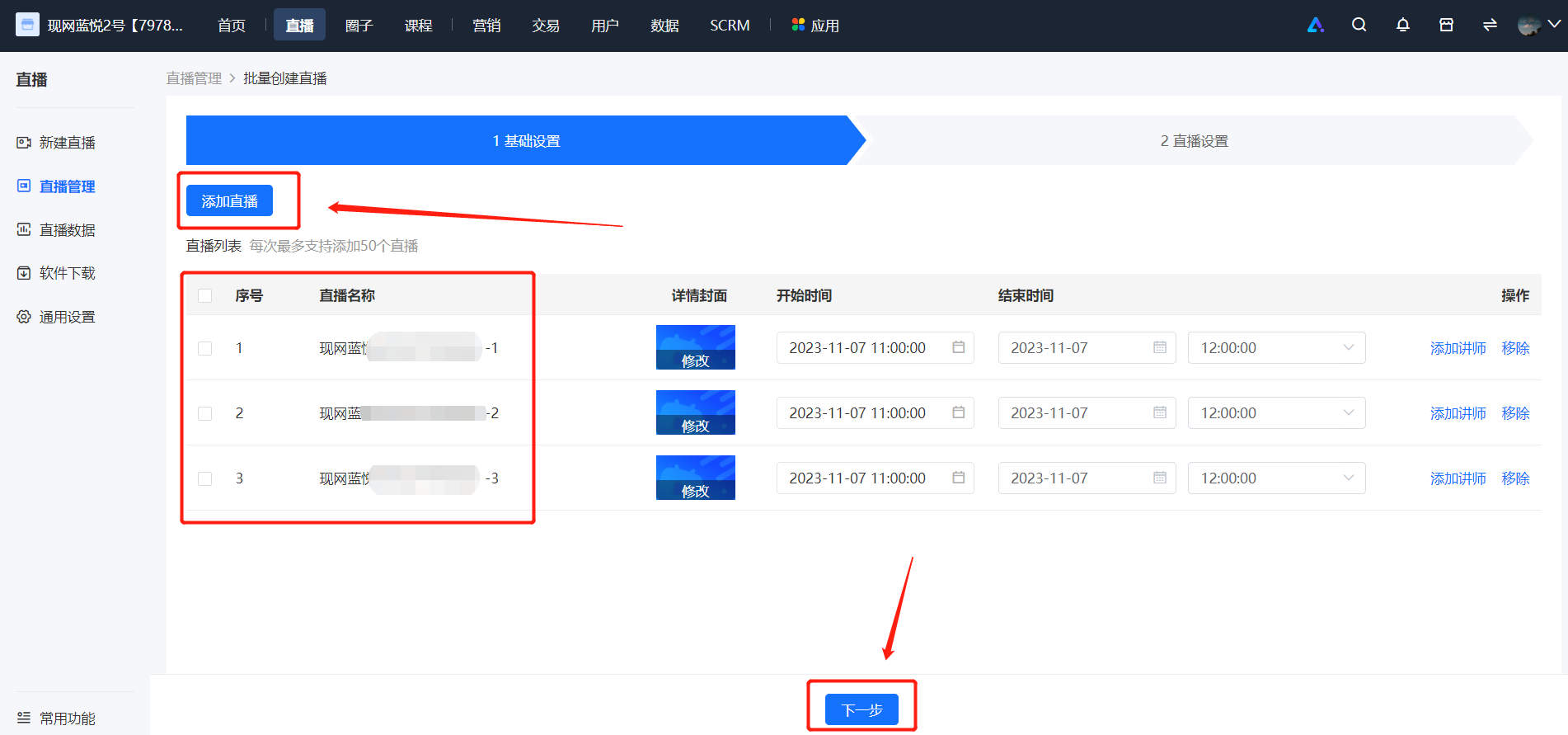Click the 添加直播 button
Viewport: 1568px width, 735px height.
(x=229, y=200)
